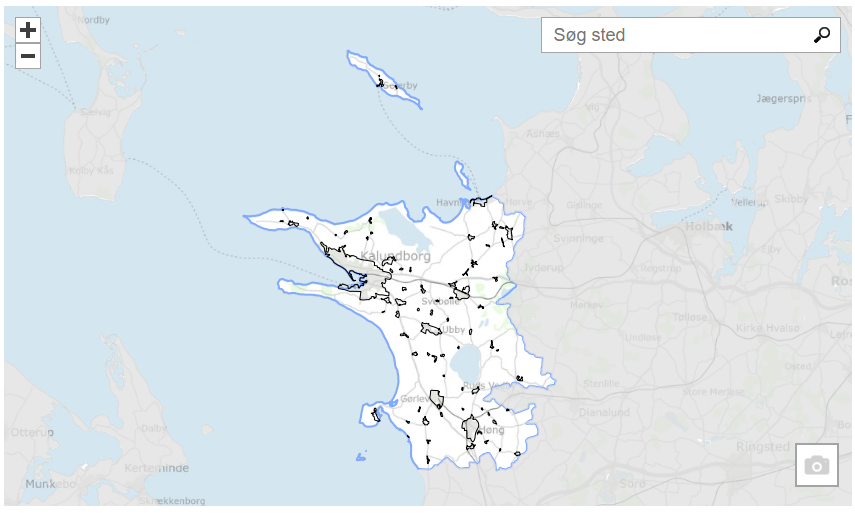855x513 pixels.
Task: Zoom in on the map
Action: point(28,30)
